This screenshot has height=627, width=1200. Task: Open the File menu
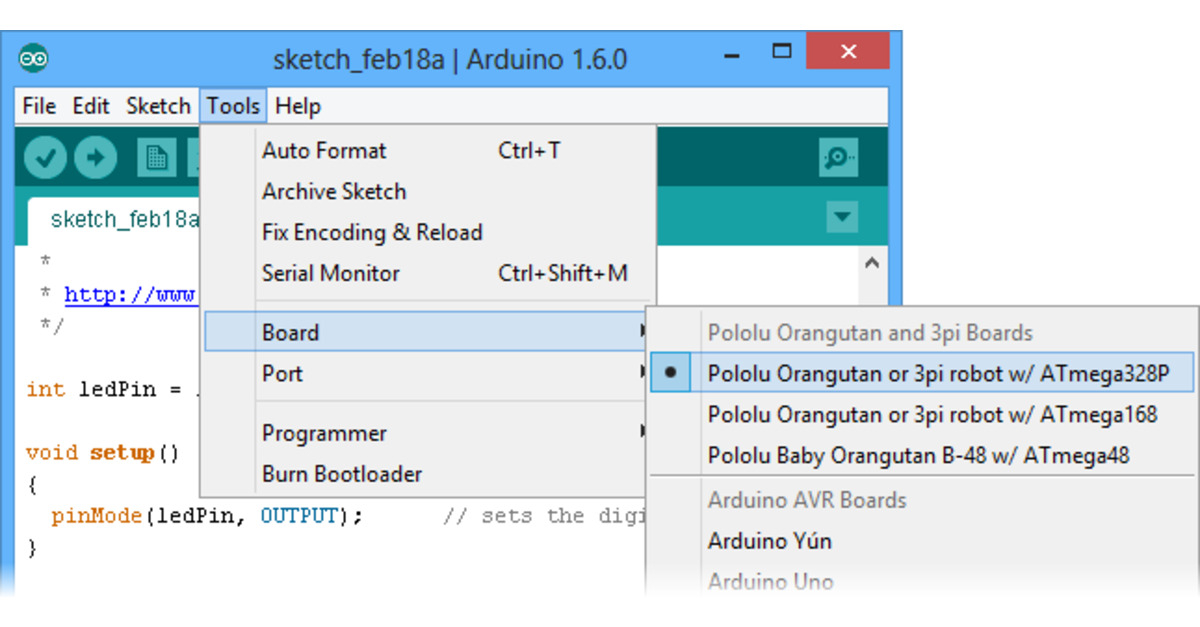38,105
